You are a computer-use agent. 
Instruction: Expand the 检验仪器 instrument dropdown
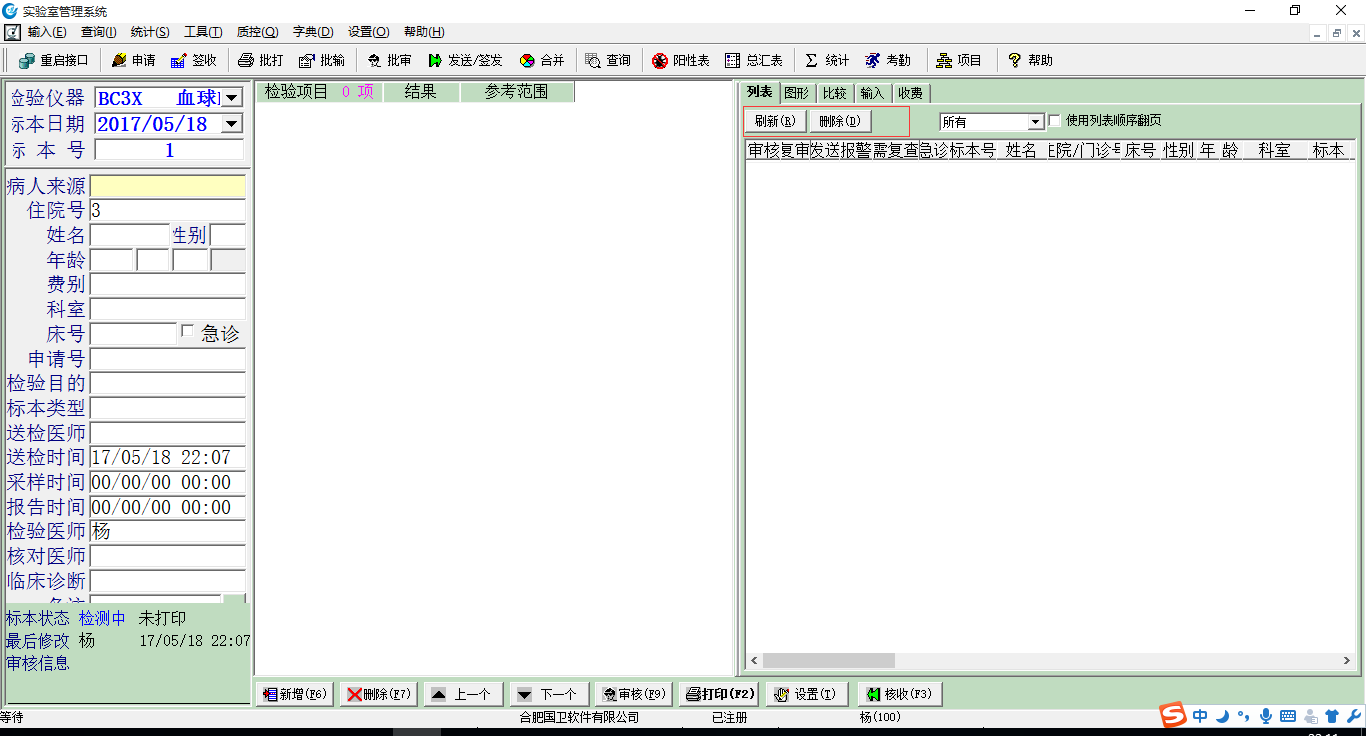tap(231, 97)
